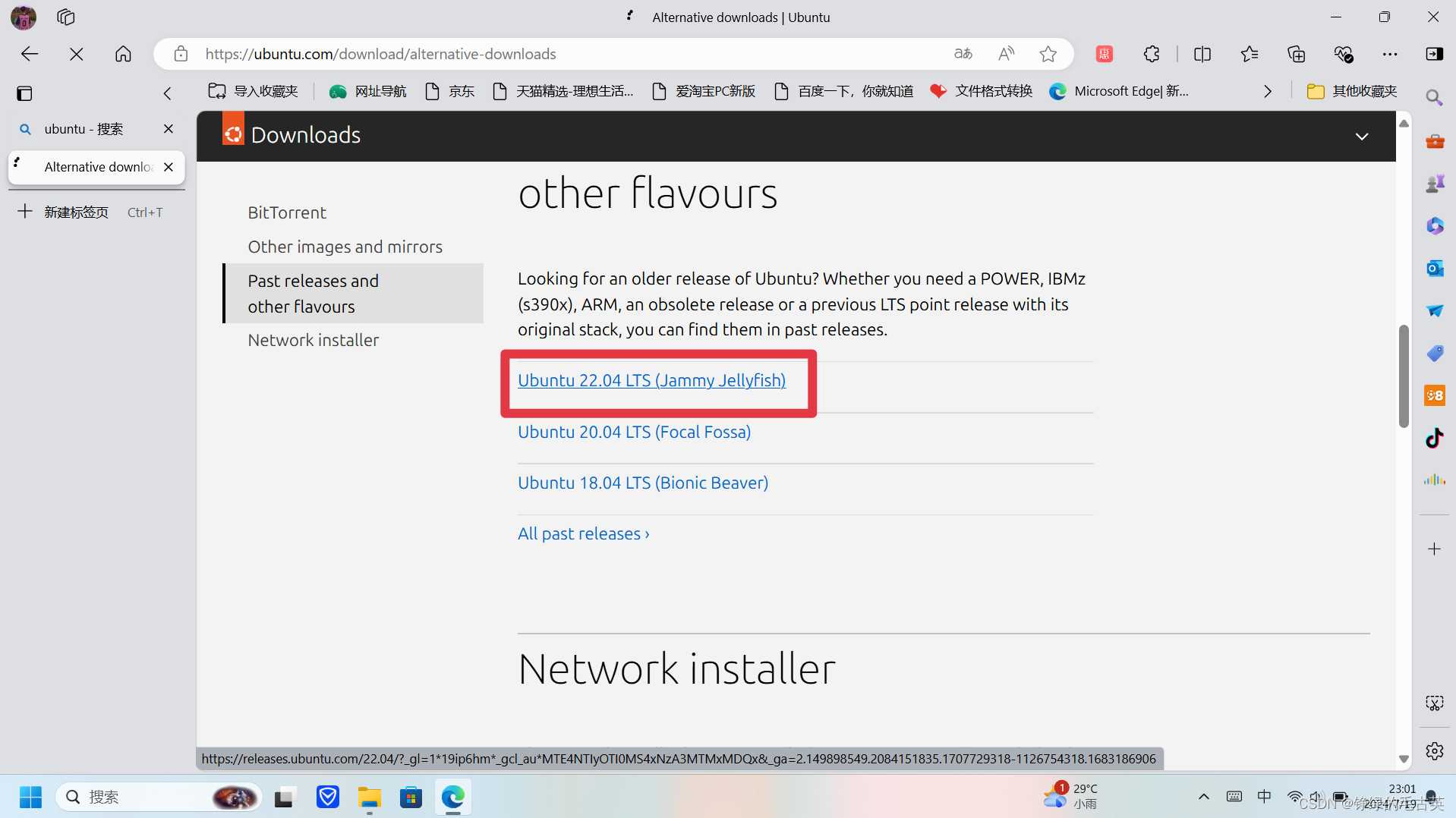Image resolution: width=1456 pixels, height=818 pixels.
Task: Toggle the vertical tabs panel icon
Action: [x=24, y=93]
